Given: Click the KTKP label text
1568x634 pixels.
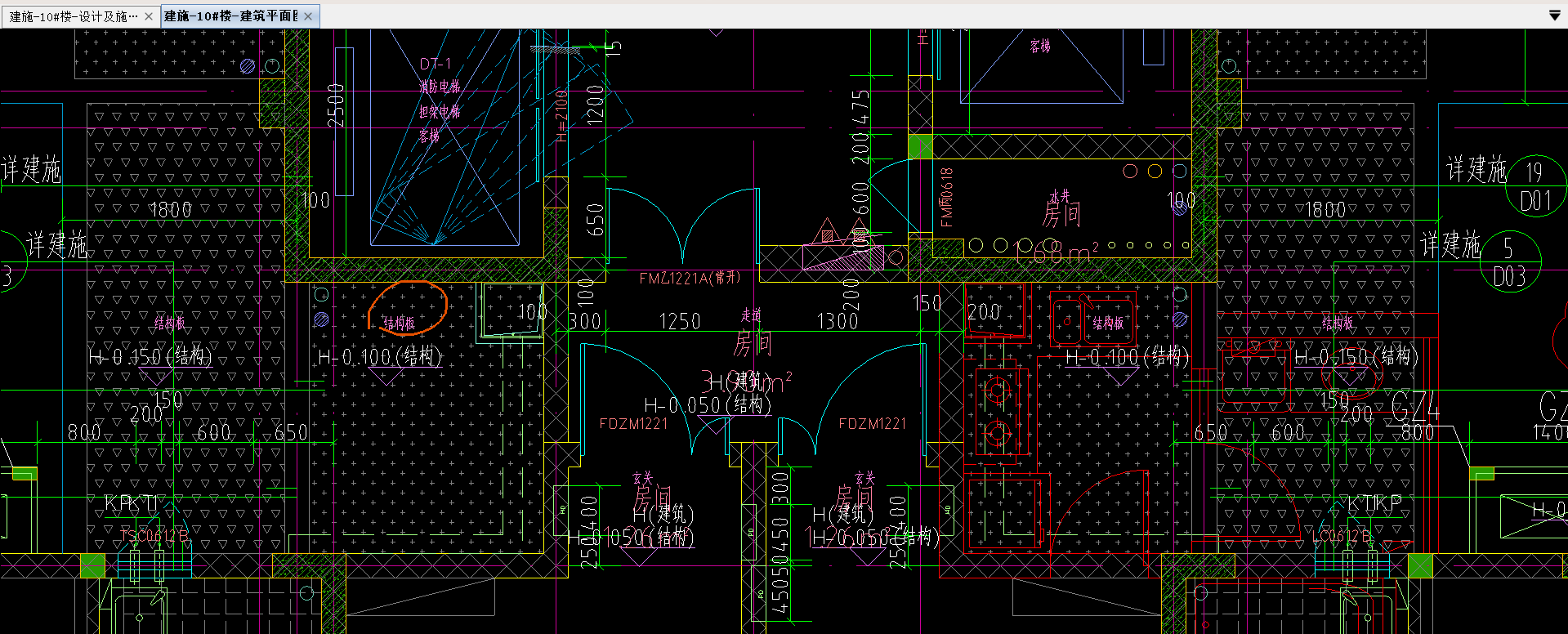Looking at the screenshot, I should click(1374, 503).
